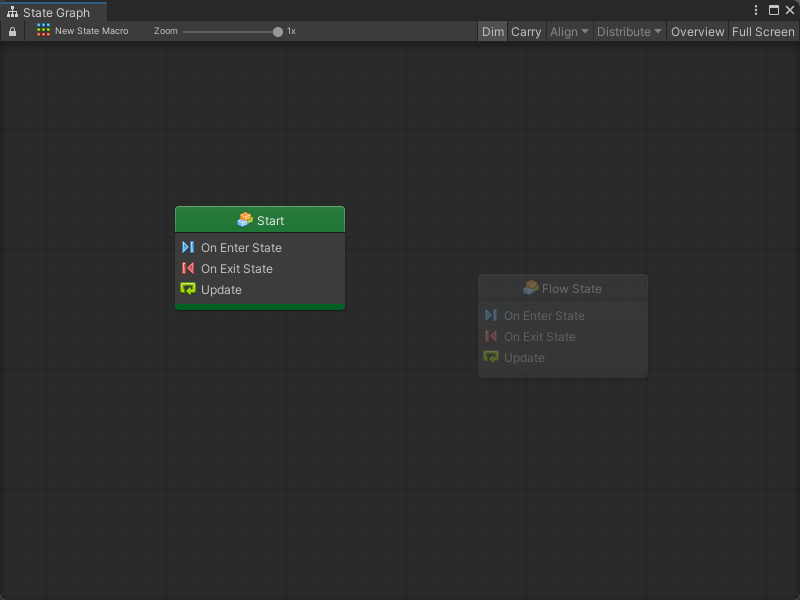
Task: Click the New State Macro grid icon
Action: pyautogui.click(x=43, y=31)
